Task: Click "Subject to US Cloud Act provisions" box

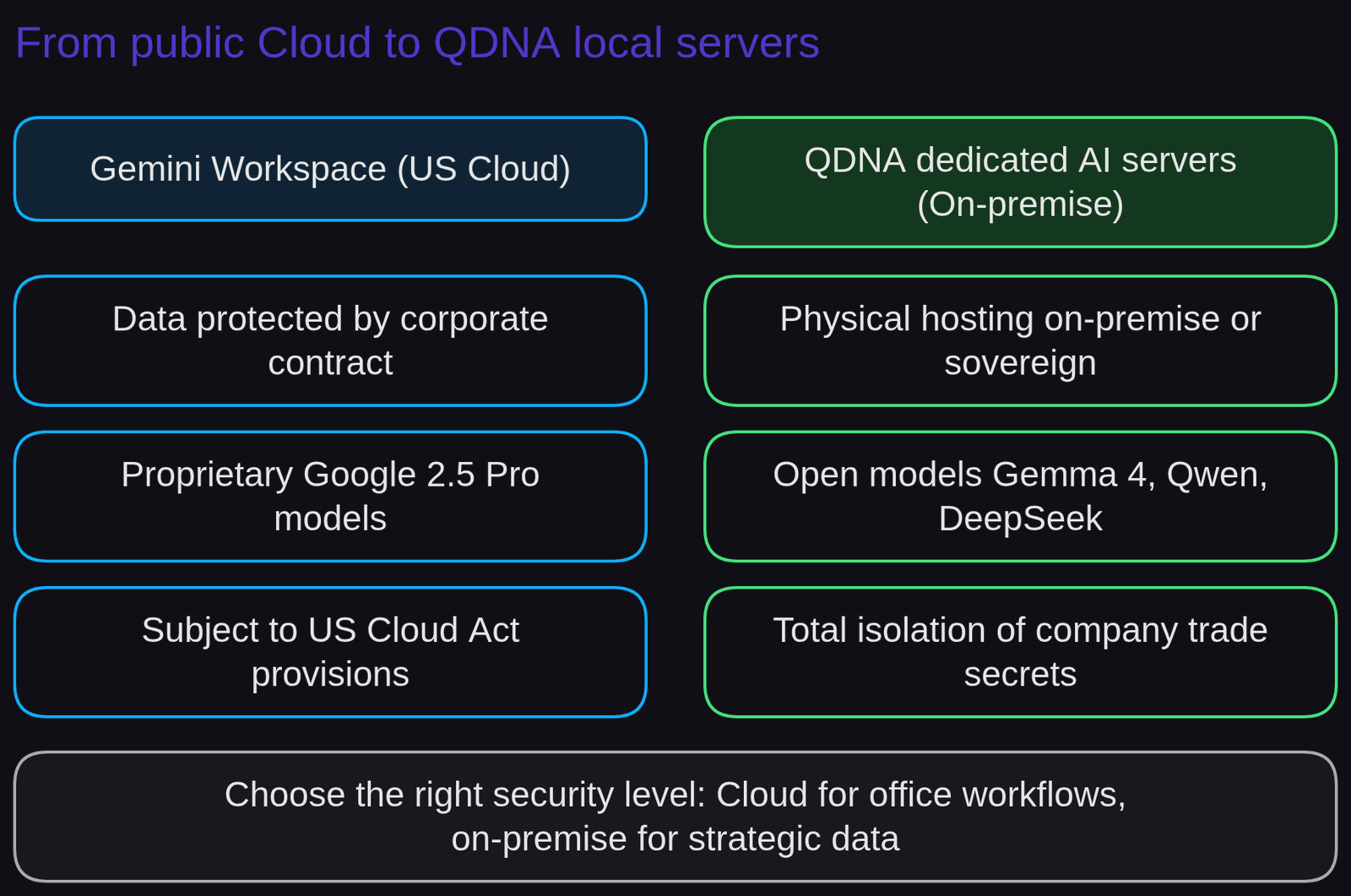Action: click(330, 652)
